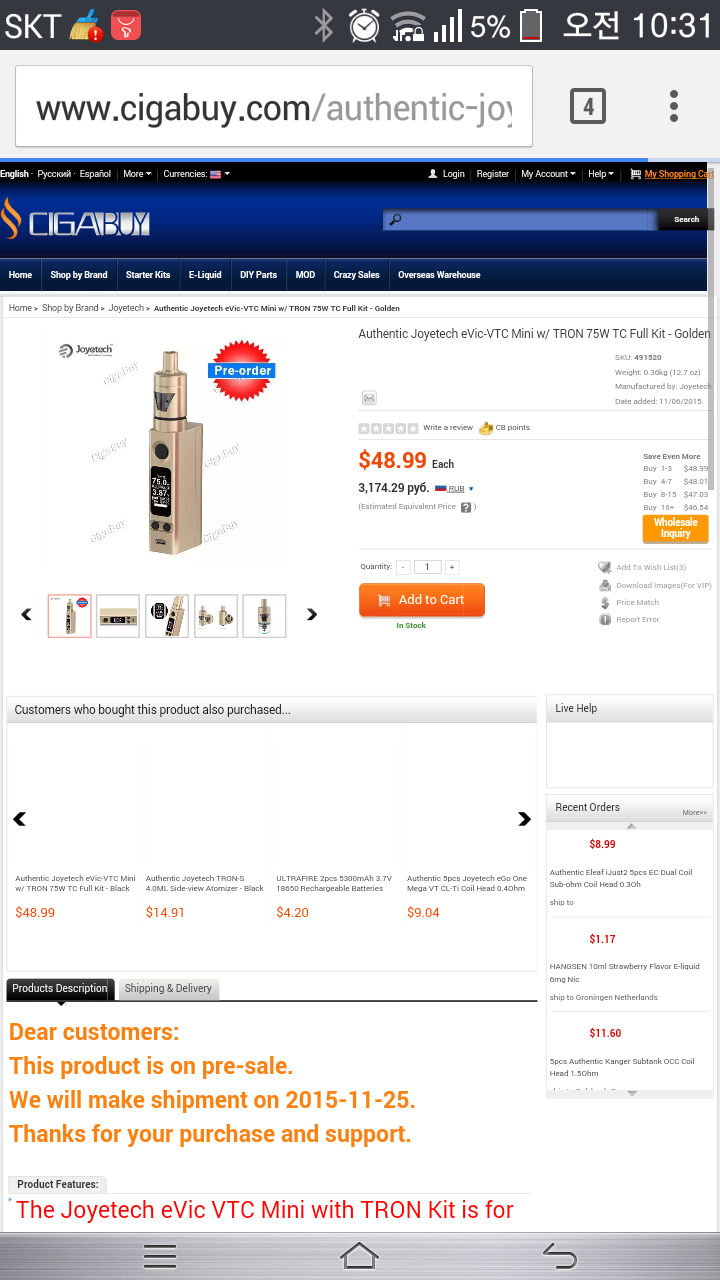Click the email-a-friend envelope icon

(369, 398)
